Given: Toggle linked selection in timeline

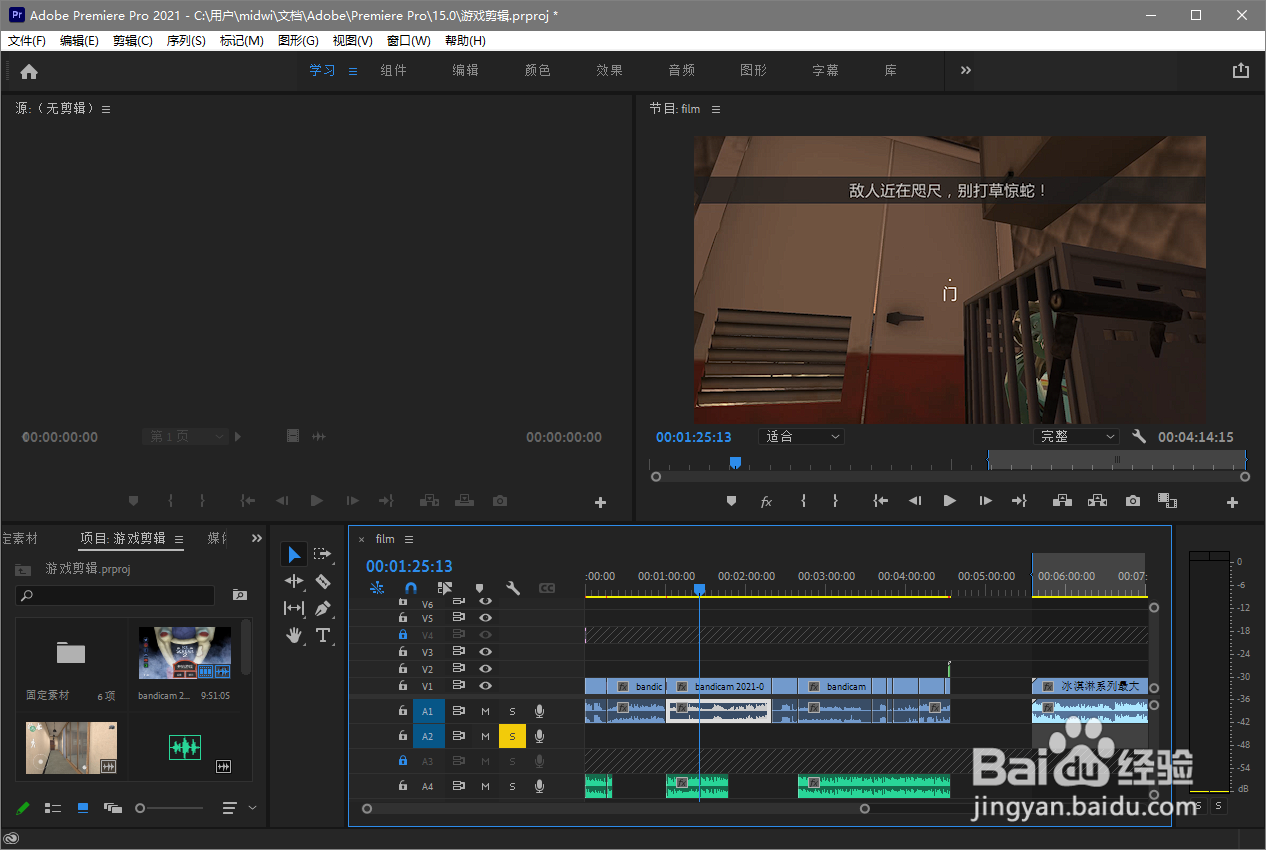Looking at the screenshot, I should 445,589.
